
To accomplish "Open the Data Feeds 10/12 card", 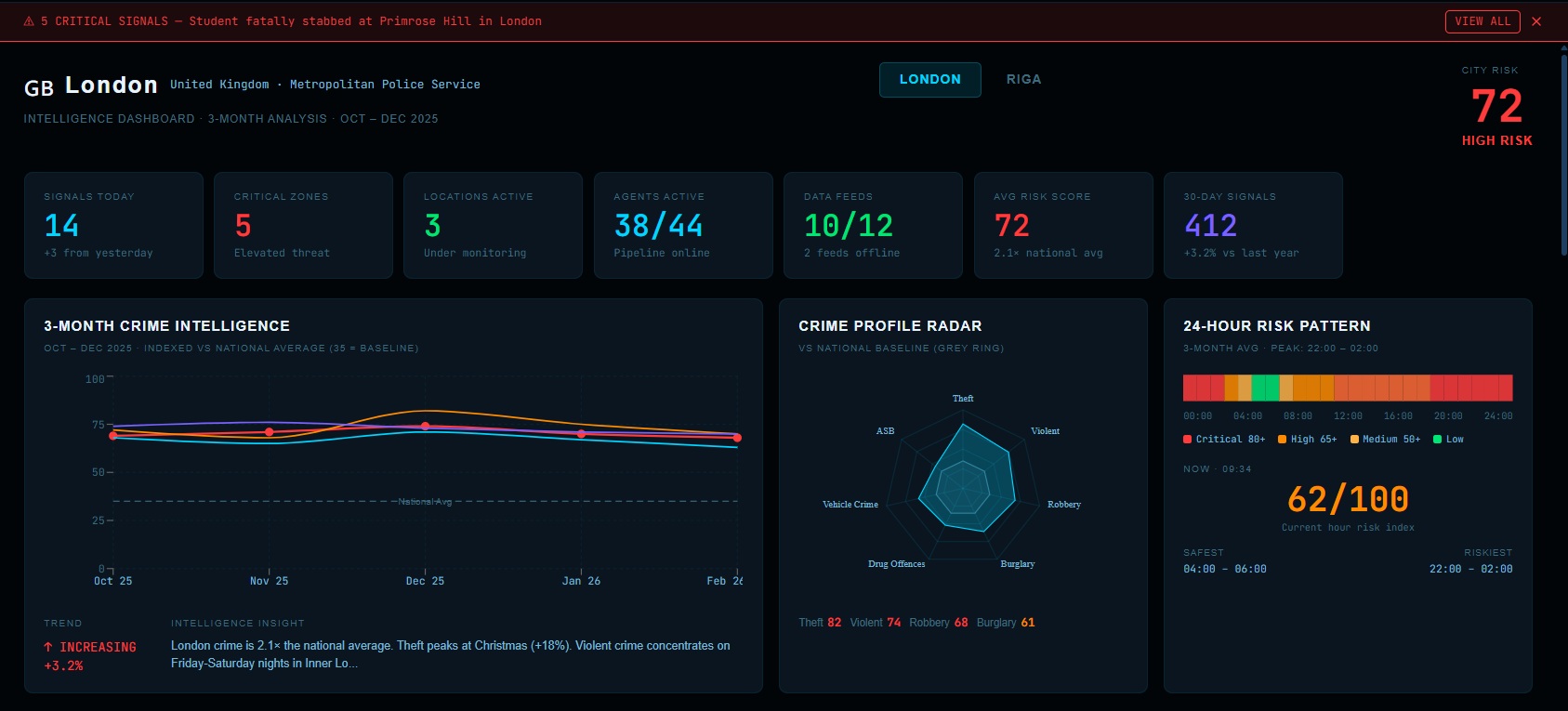I will [873, 225].
